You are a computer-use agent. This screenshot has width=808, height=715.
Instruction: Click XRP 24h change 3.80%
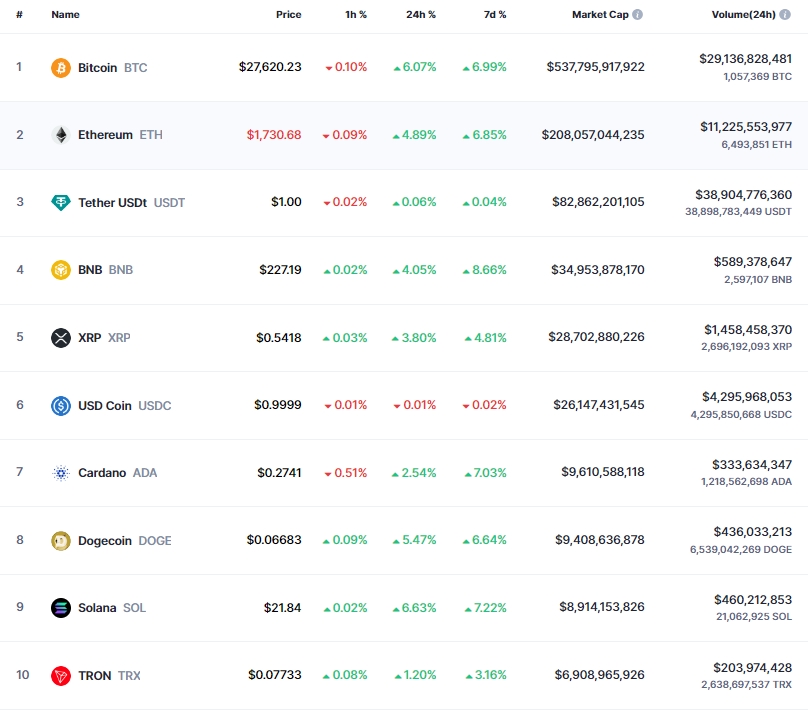pos(414,338)
